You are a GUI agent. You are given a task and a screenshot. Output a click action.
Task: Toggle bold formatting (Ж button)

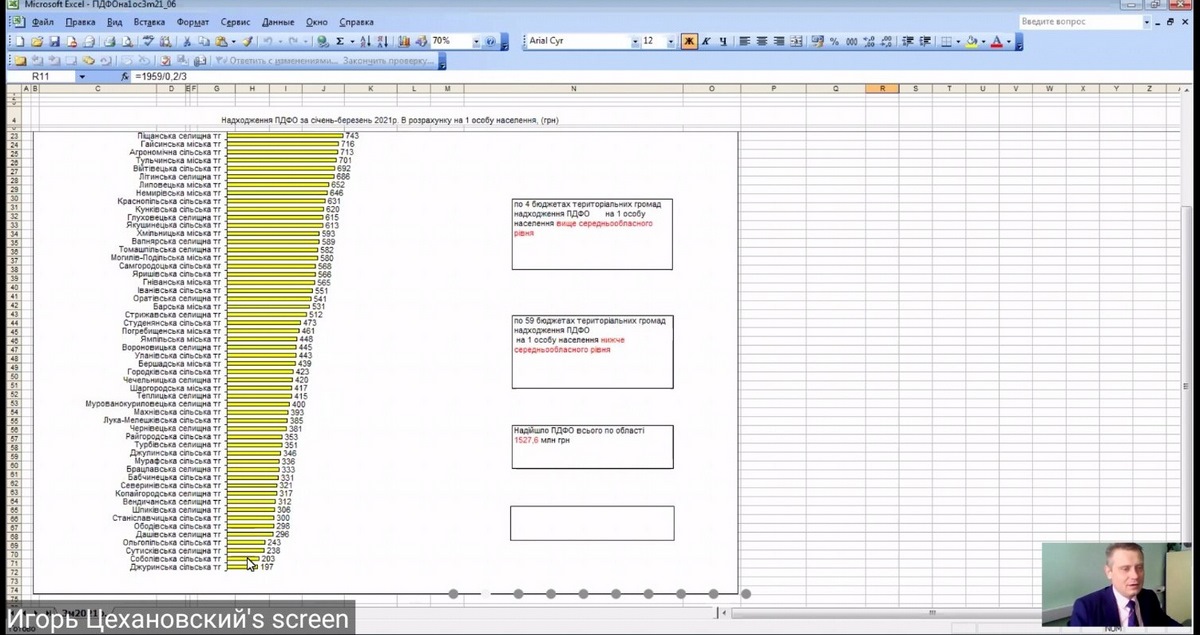(688, 41)
